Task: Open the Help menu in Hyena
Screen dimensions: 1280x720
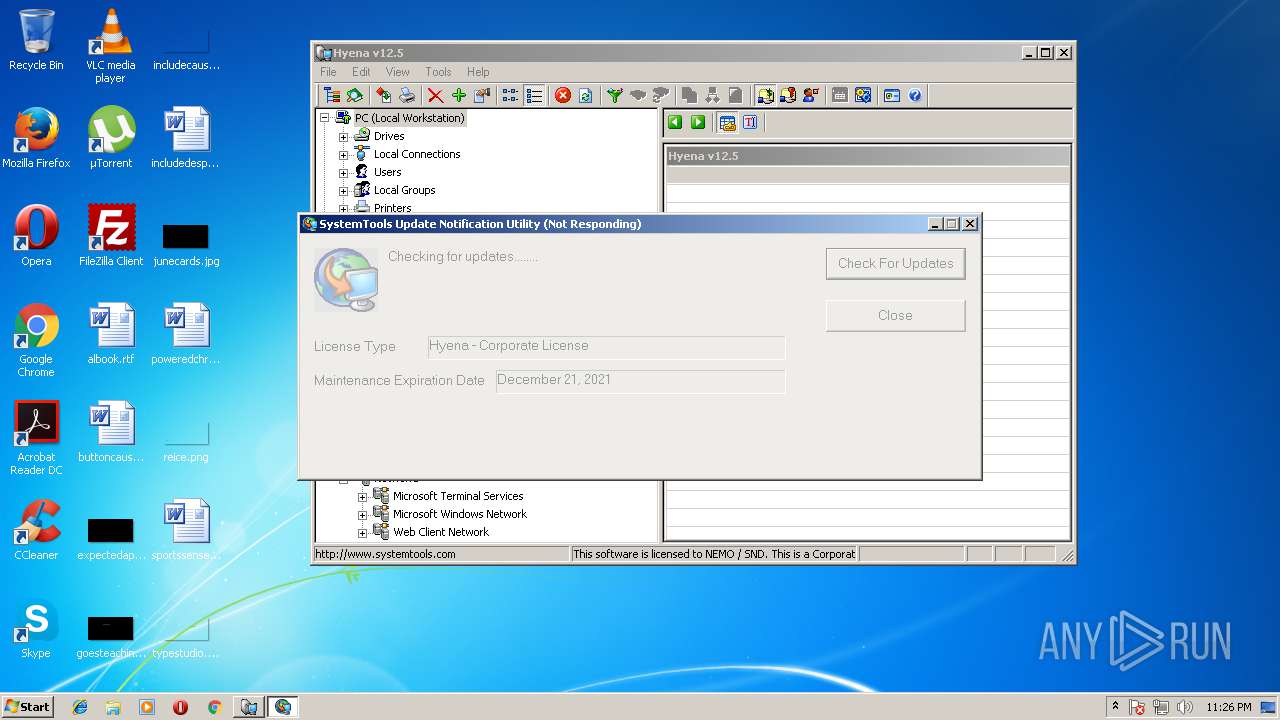Action: click(478, 72)
